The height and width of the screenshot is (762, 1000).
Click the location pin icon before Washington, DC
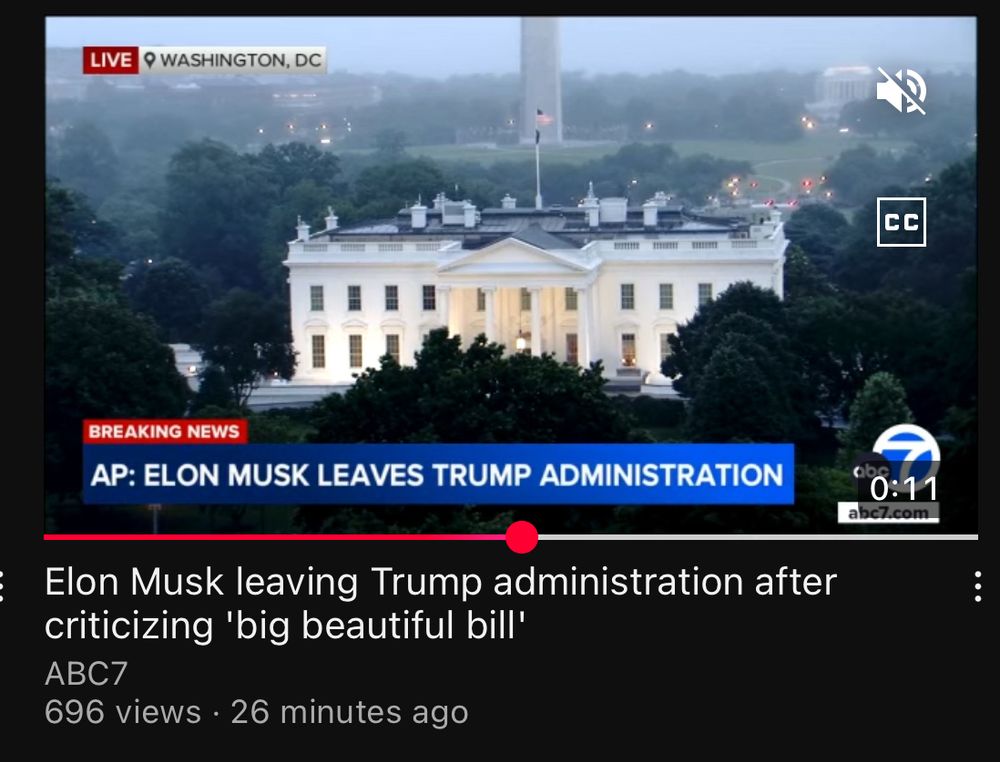[x=150, y=60]
